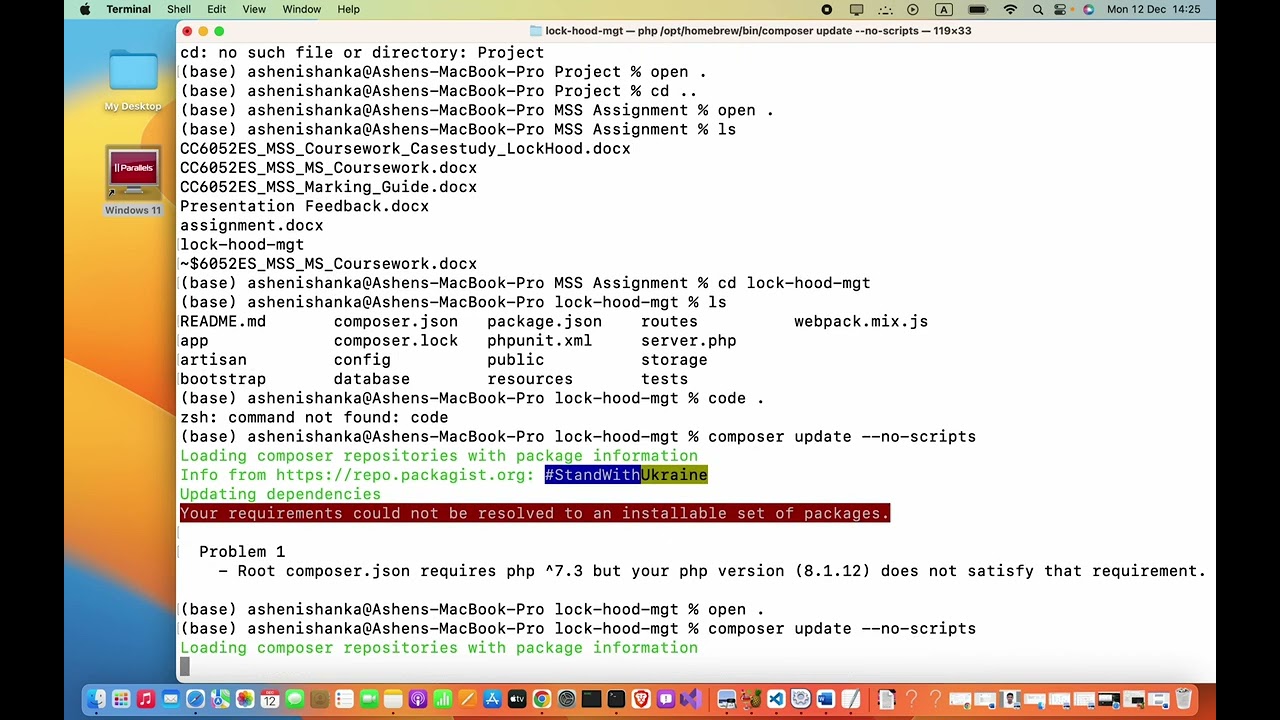Click 'phpunit.xml' in the listing
The image size is (1280, 720).
pos(540,341)
